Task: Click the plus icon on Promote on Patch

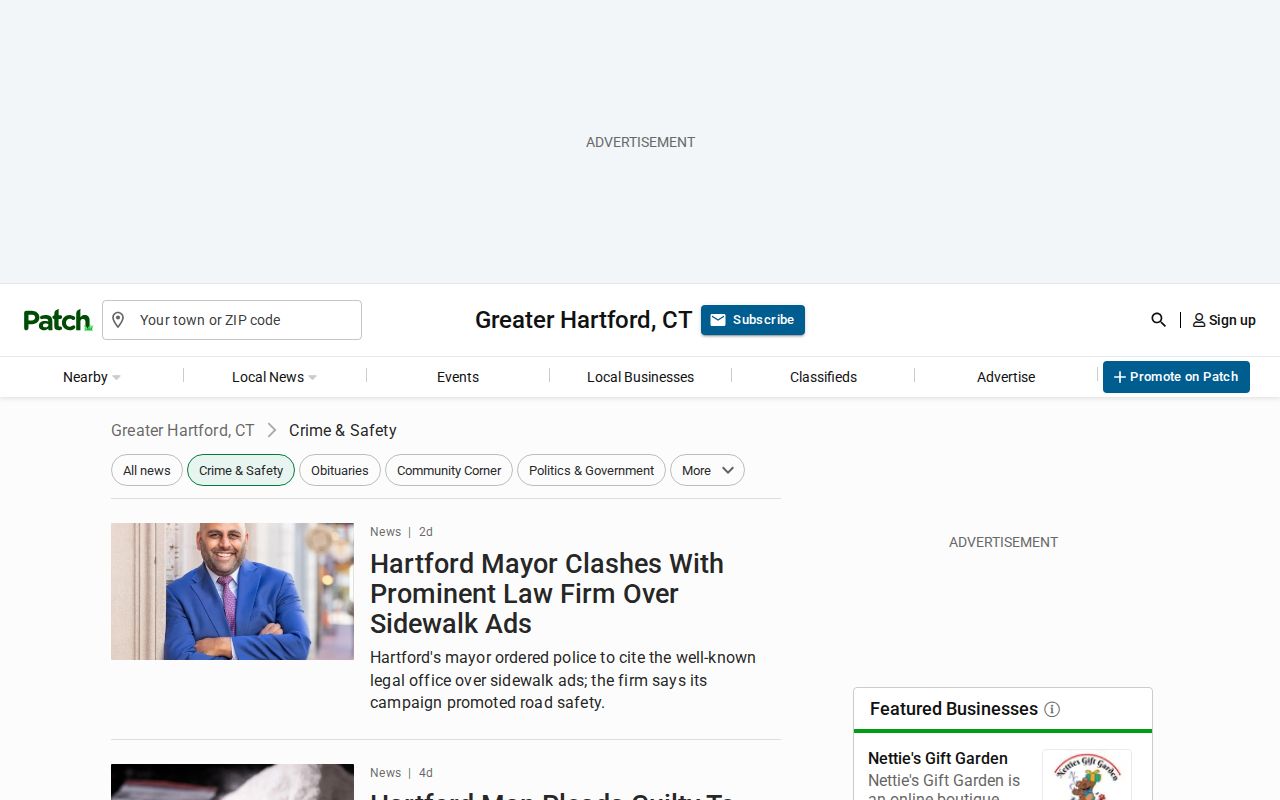Action: (x=1120, y=377)
